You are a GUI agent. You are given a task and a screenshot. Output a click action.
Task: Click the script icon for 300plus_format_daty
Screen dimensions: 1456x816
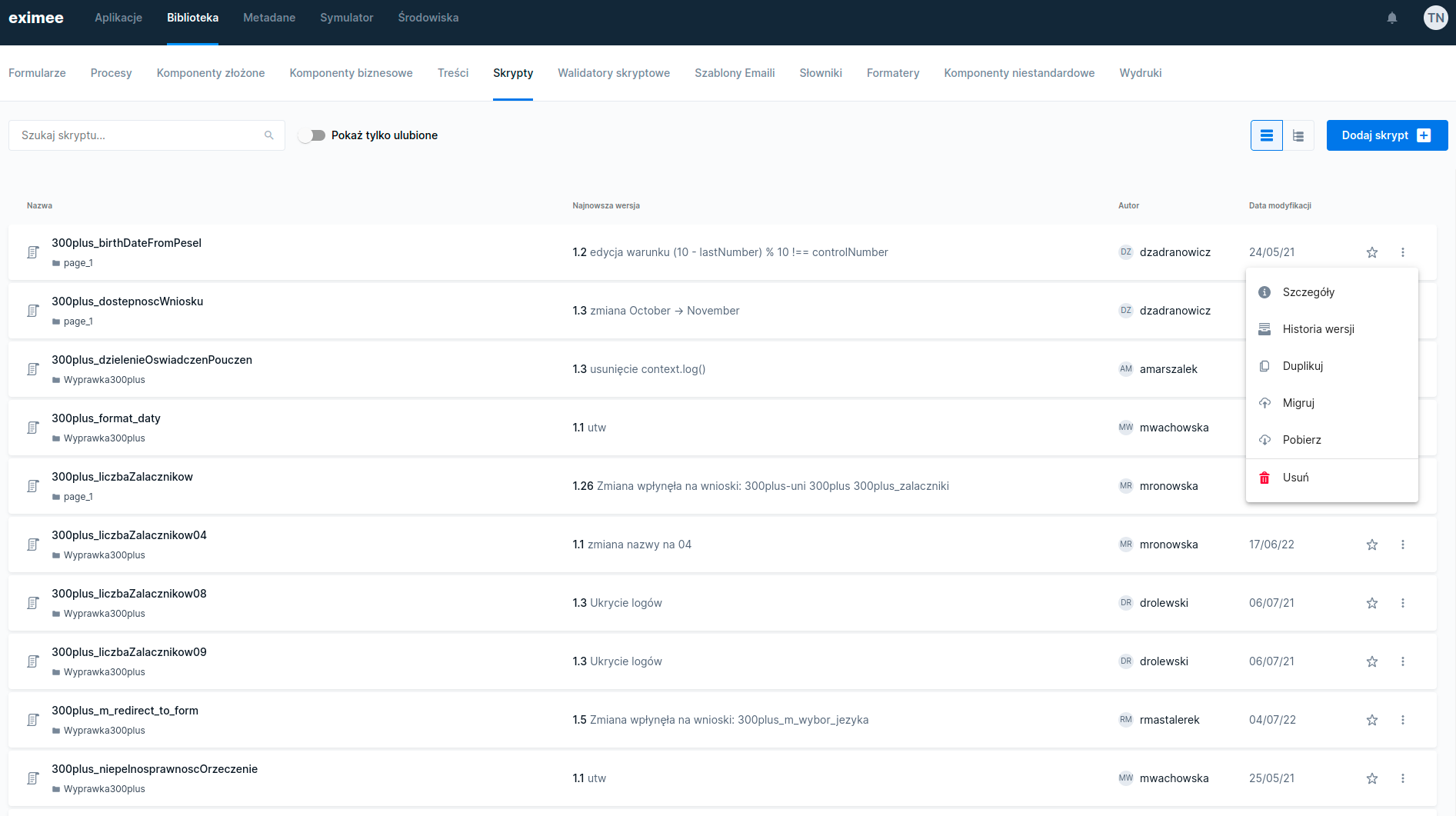coord(33,428)
